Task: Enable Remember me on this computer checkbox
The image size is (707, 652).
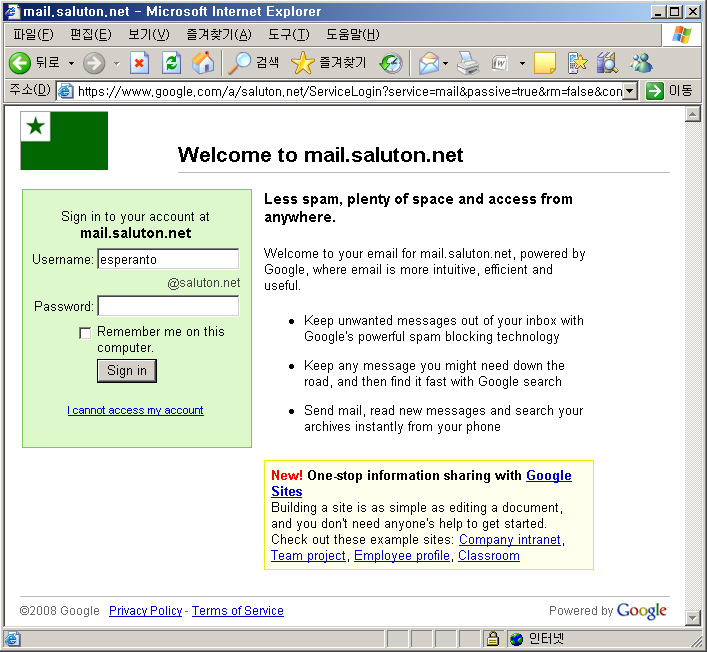Action: tap(85, 333)
